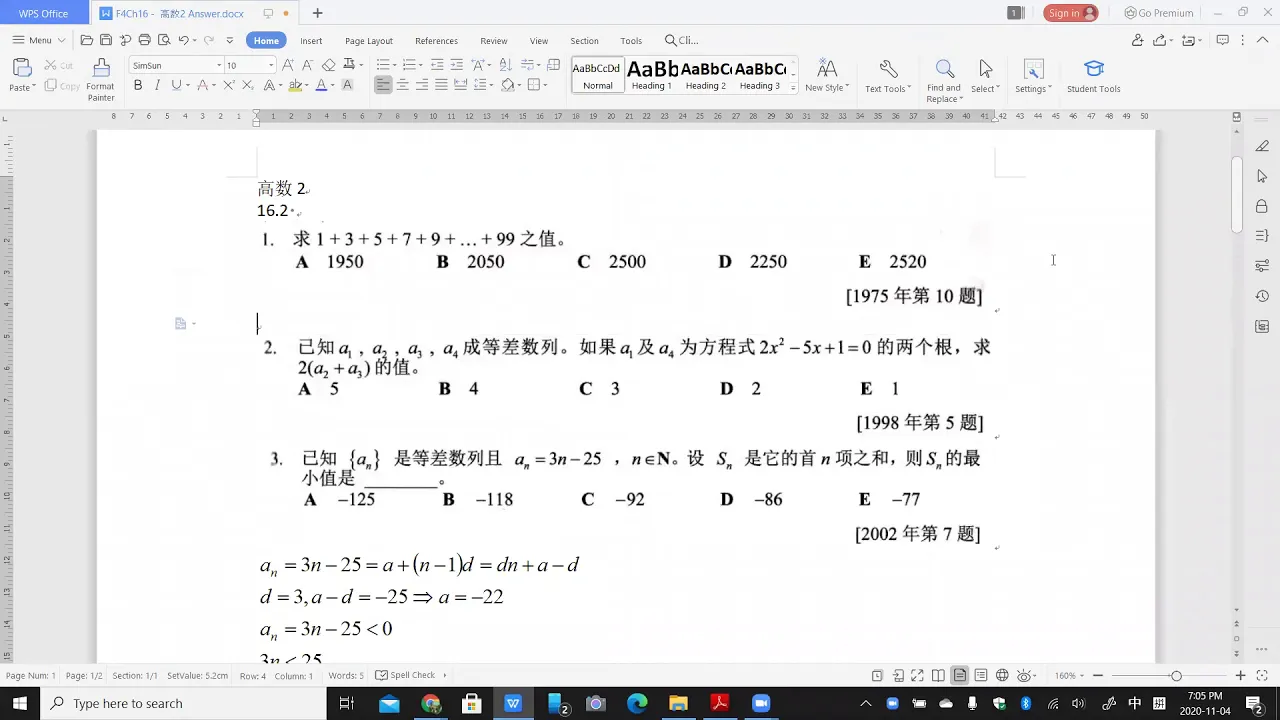This screenshot has width=1280, height=720.
Task: Toggle subscript formatting
Action: [x=248, y=85]
